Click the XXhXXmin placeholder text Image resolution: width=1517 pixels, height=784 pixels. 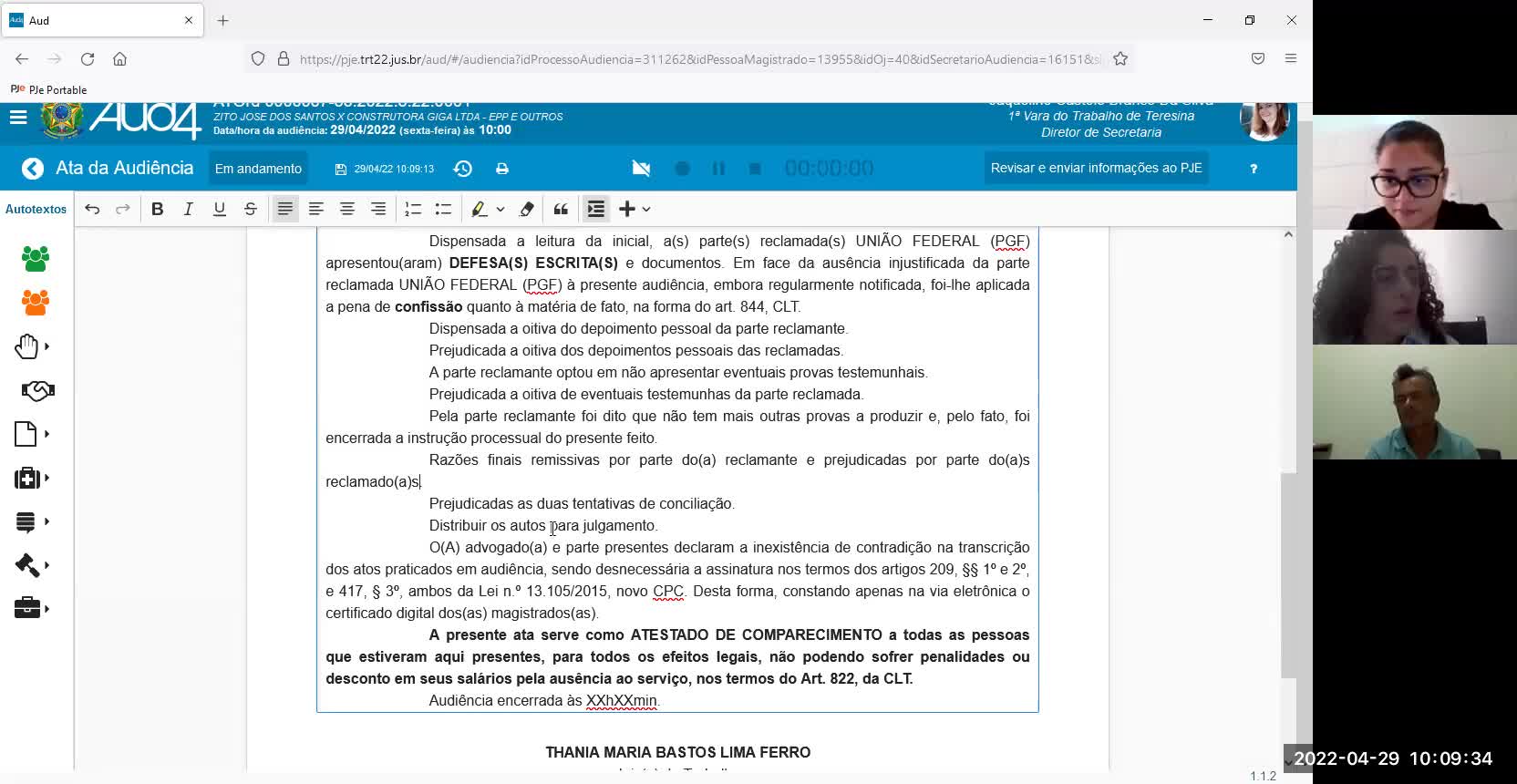pyautogui.click(x=622, y=701)
